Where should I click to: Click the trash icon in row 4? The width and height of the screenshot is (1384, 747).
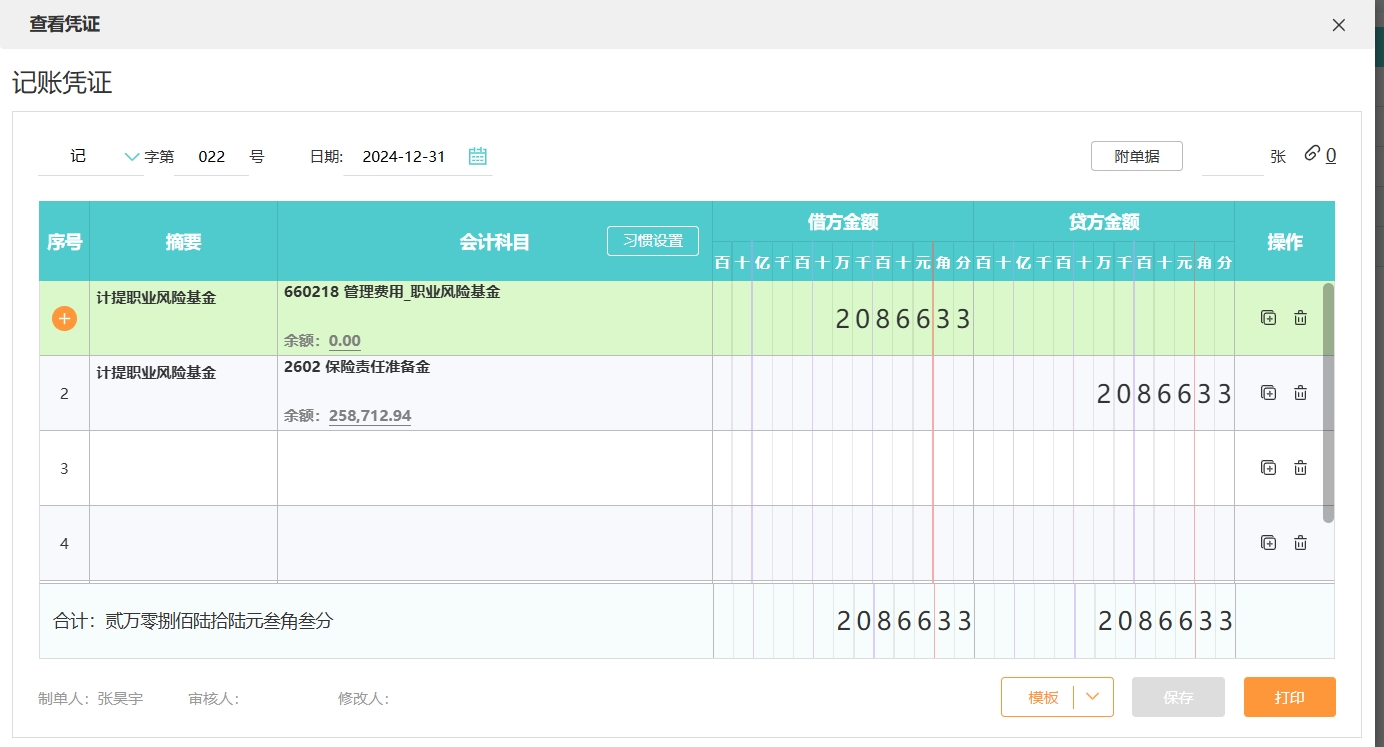1300,543
